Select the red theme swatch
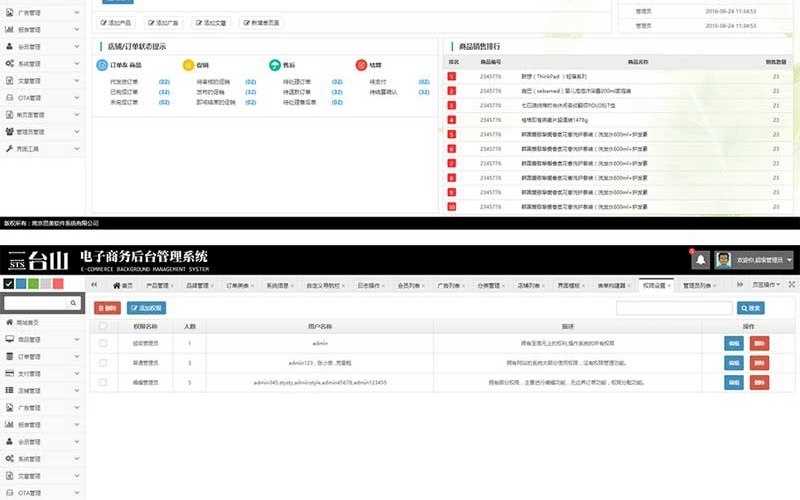 58,284
